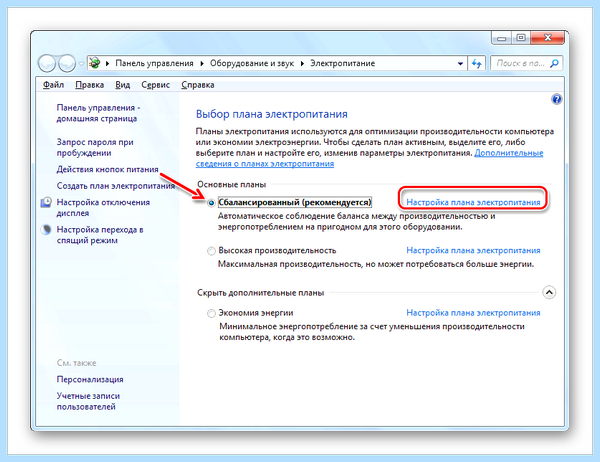The image size is (600, 462).
Task: Close the Электропитание window
Action: click(x=547, y=38)
